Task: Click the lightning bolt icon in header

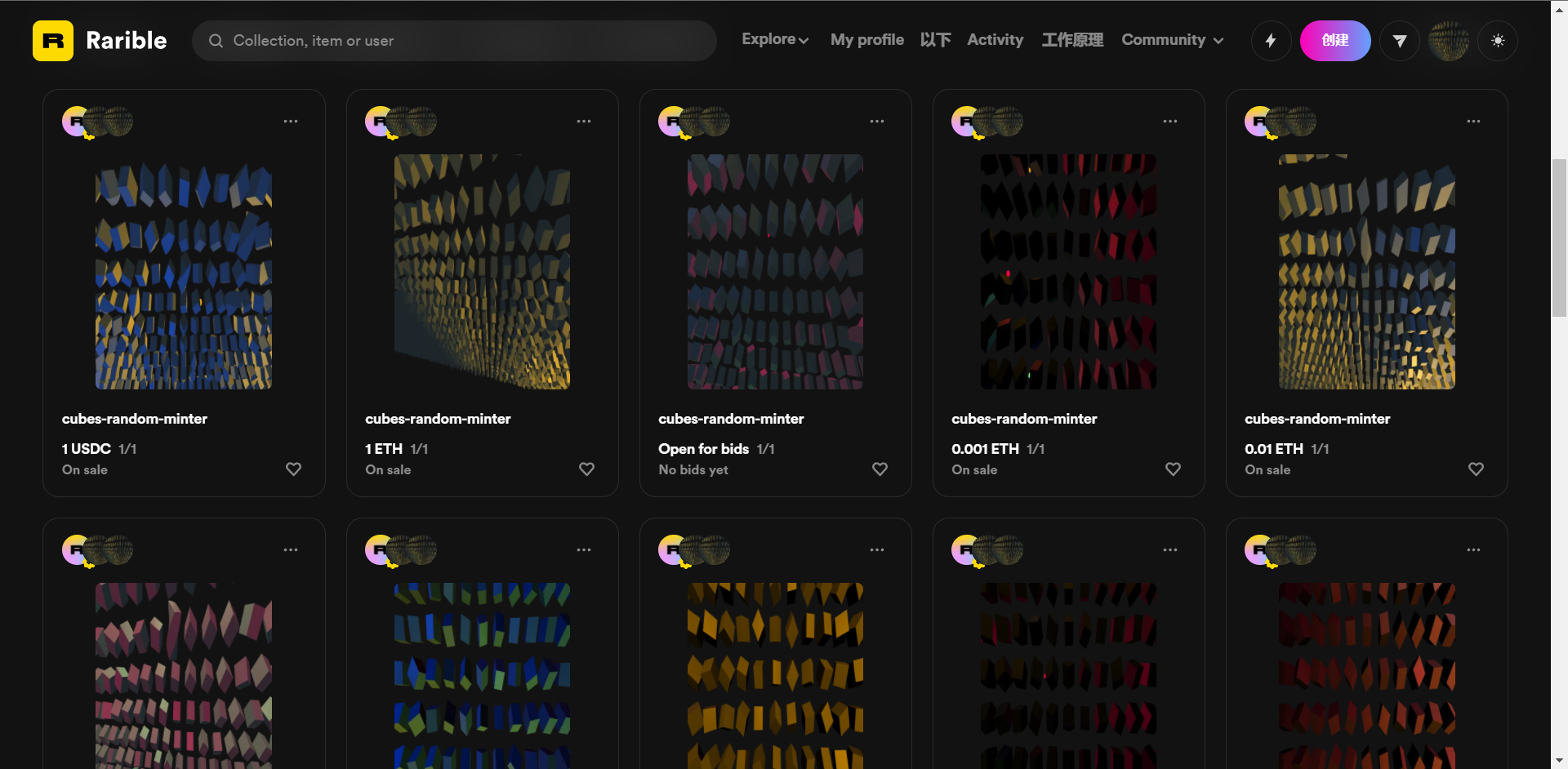Action: pos(1271,41)
